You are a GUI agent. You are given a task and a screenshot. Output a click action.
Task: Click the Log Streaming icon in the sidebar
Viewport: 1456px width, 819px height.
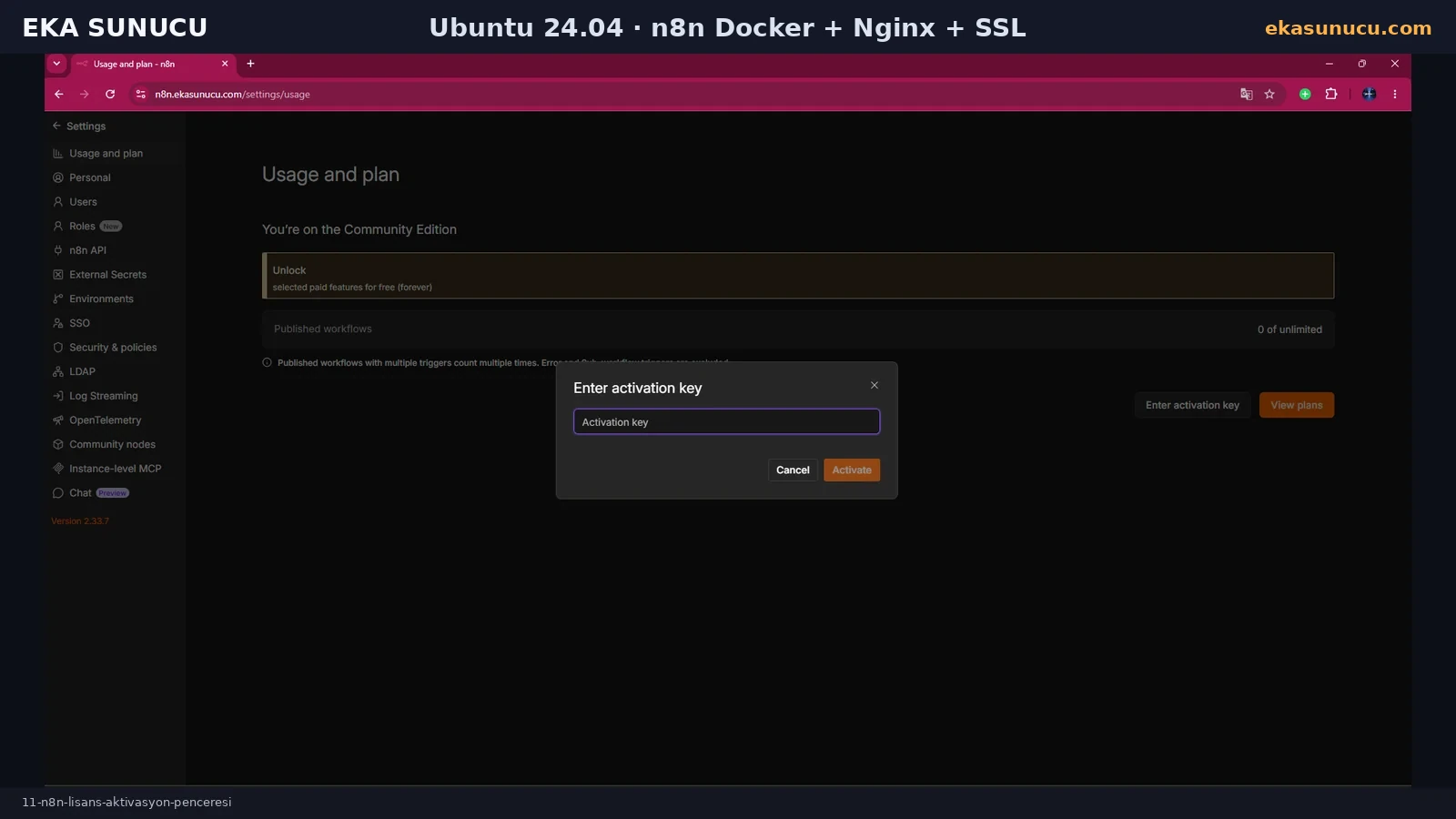[58, 396]
